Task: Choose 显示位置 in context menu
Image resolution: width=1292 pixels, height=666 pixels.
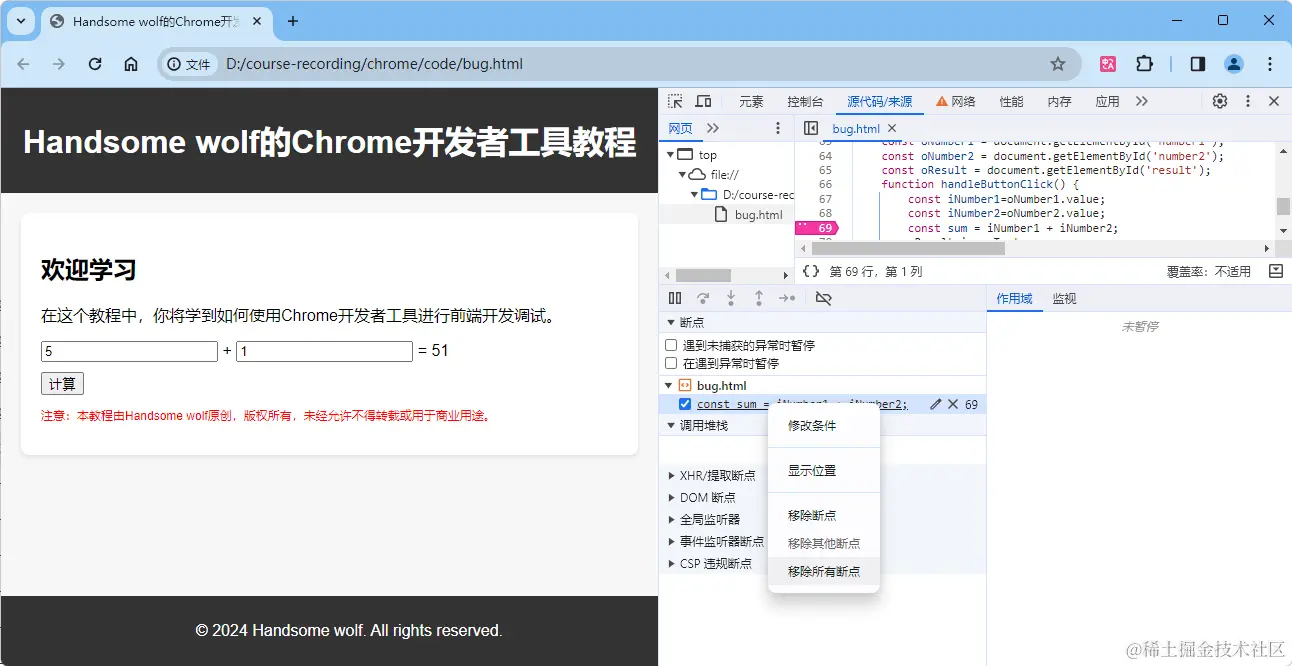Action: pyautogui.click(x=824, y=470)
